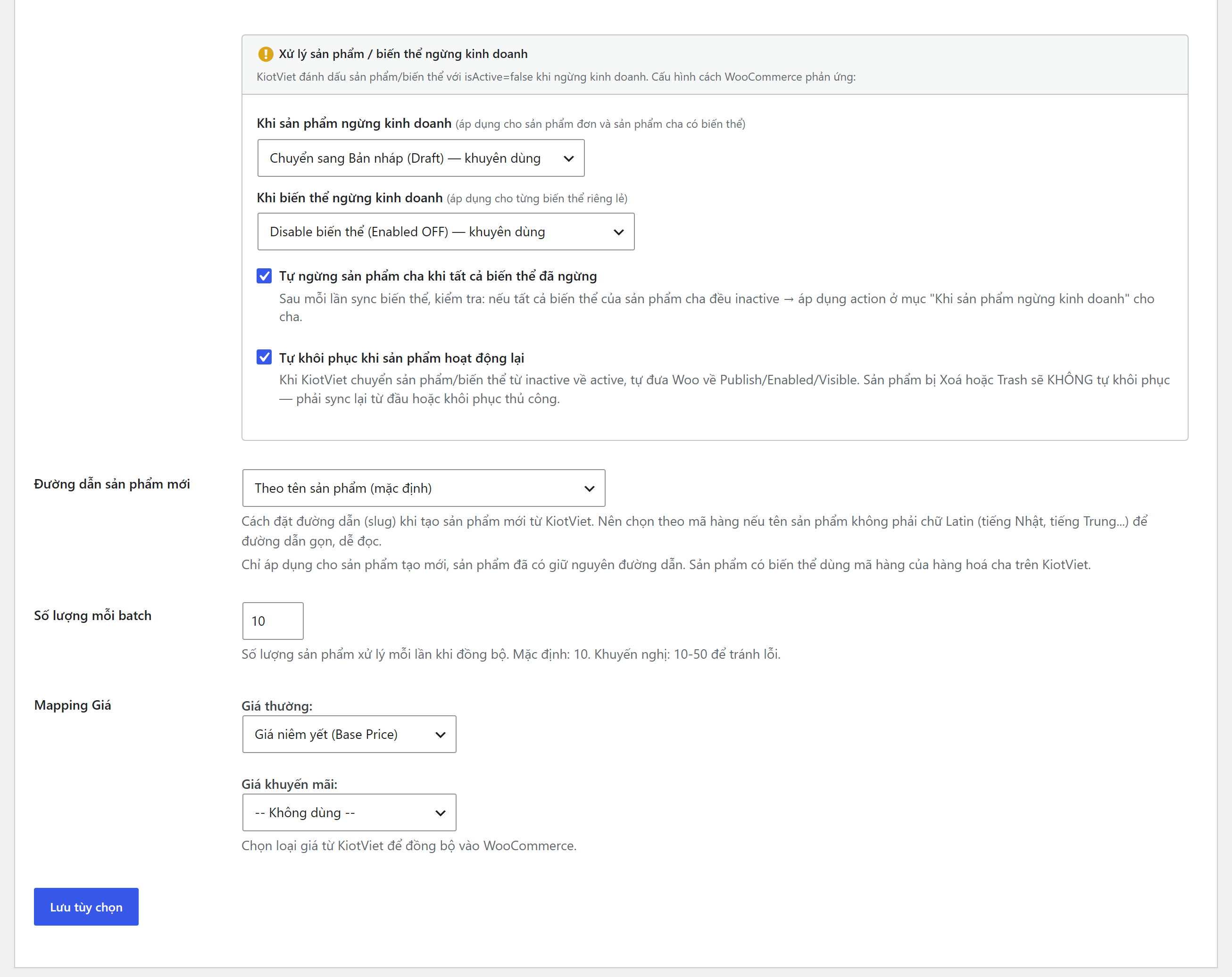Open the Đường dẫn sản phẩm mới dropdown
1232x977 pixels.
coord(424,488)
